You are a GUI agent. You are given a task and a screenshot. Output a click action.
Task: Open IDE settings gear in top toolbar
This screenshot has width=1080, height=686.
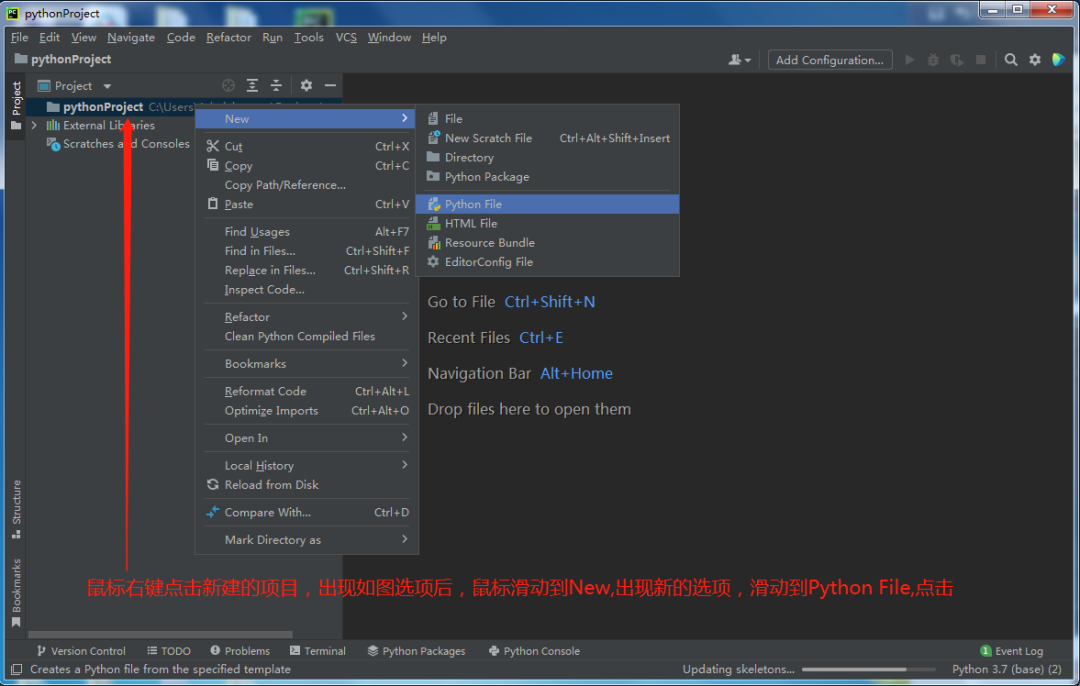tap(1035, 60)
